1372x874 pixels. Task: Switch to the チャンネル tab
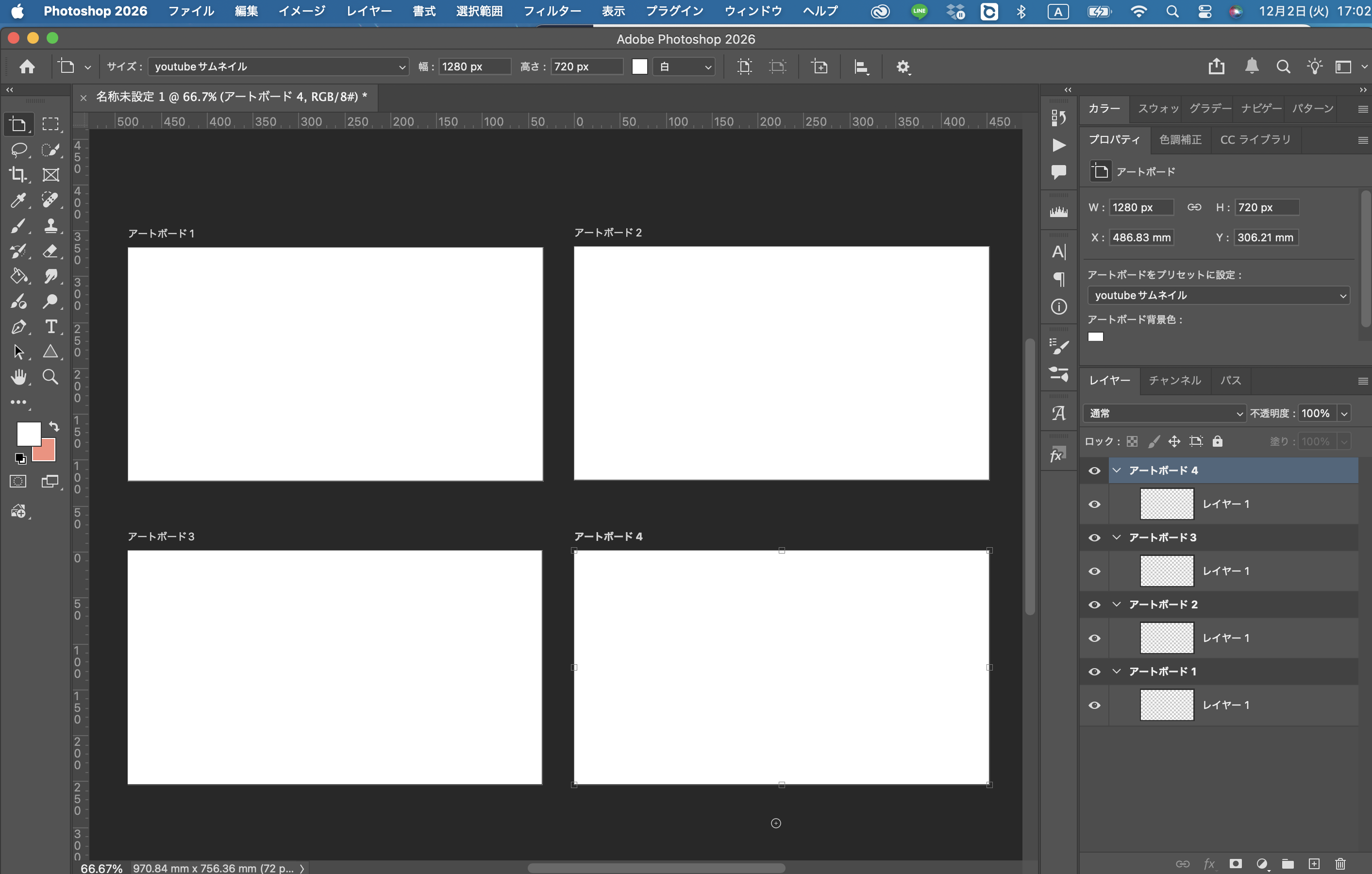(1174, 380)
